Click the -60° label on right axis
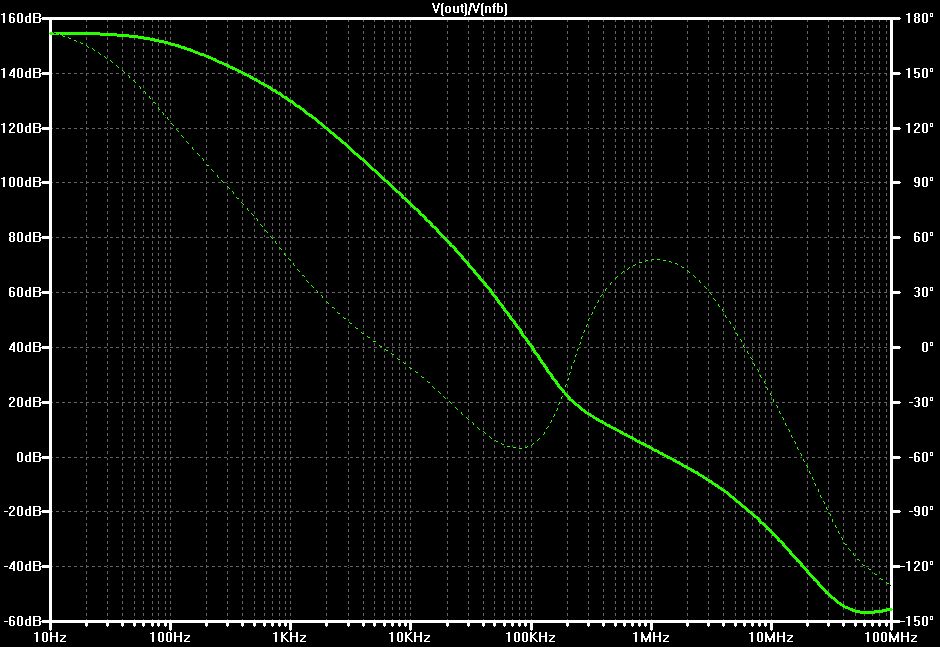The image size is (940, 647). [921, 457]
